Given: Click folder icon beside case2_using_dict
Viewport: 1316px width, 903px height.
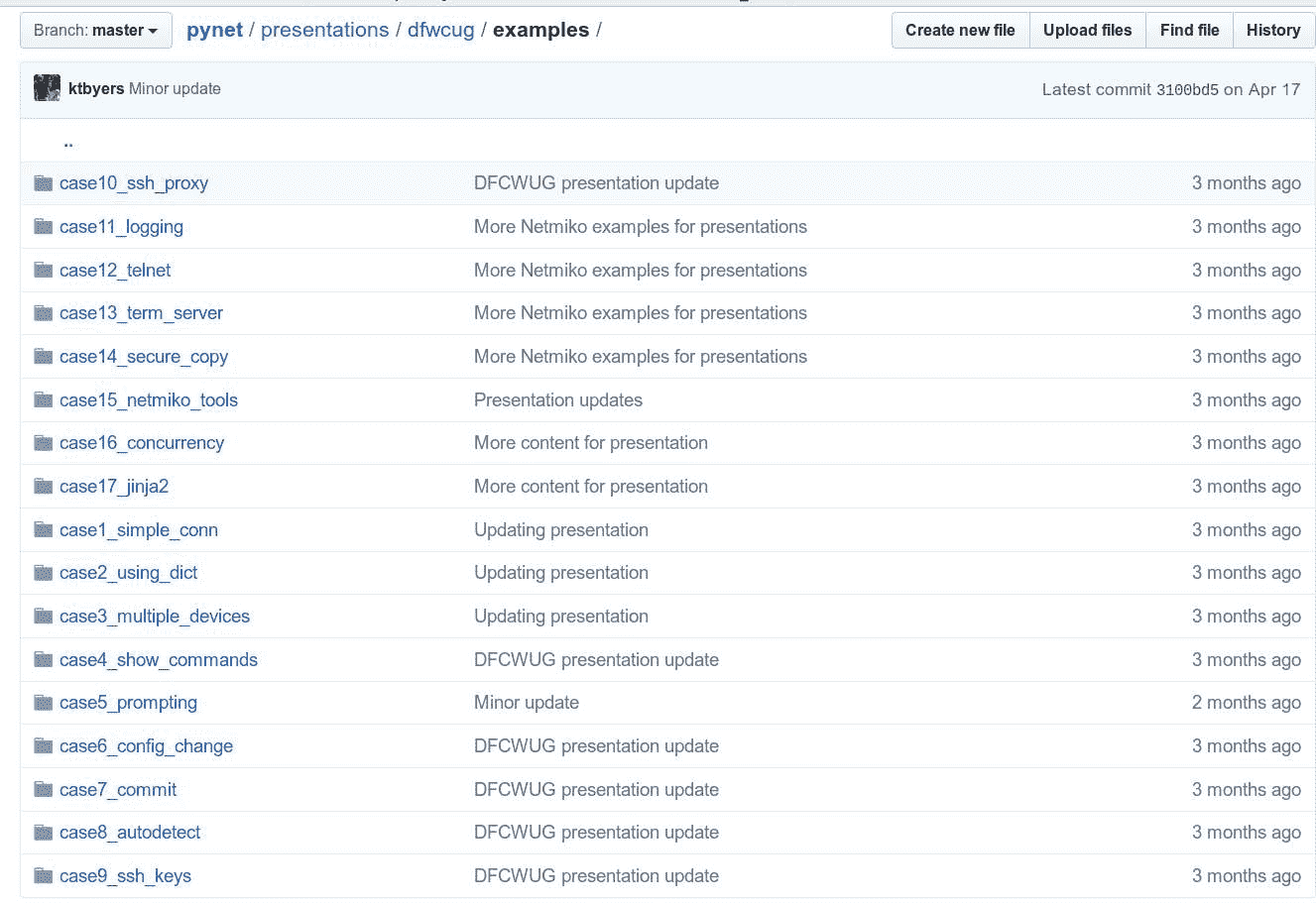Looking at the screenshot, I should coord(43,572).
